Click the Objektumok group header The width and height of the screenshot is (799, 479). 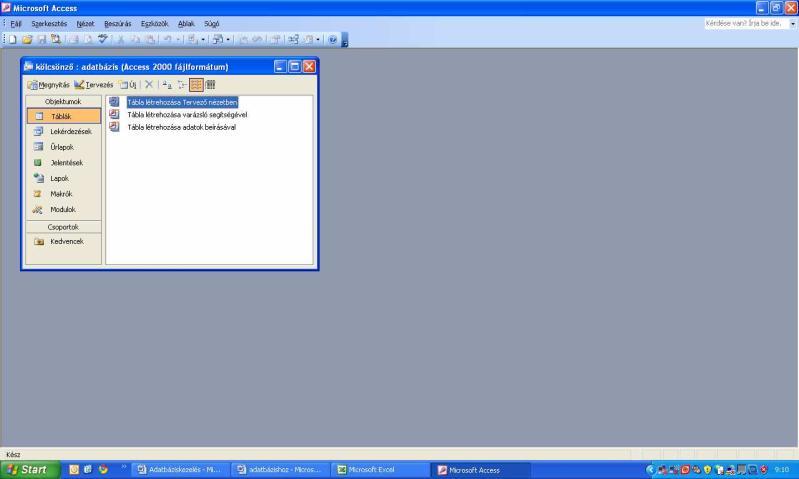[63, 101]
